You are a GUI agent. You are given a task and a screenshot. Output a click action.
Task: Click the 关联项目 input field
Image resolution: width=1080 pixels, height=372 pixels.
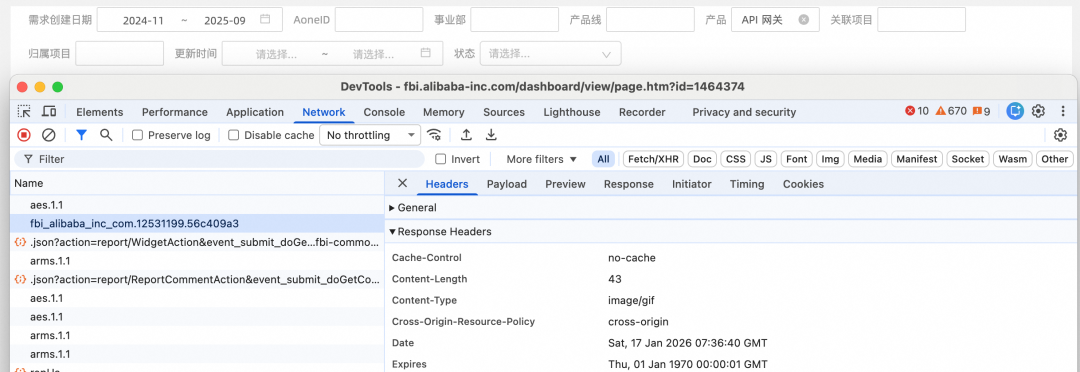click(922, 20)
